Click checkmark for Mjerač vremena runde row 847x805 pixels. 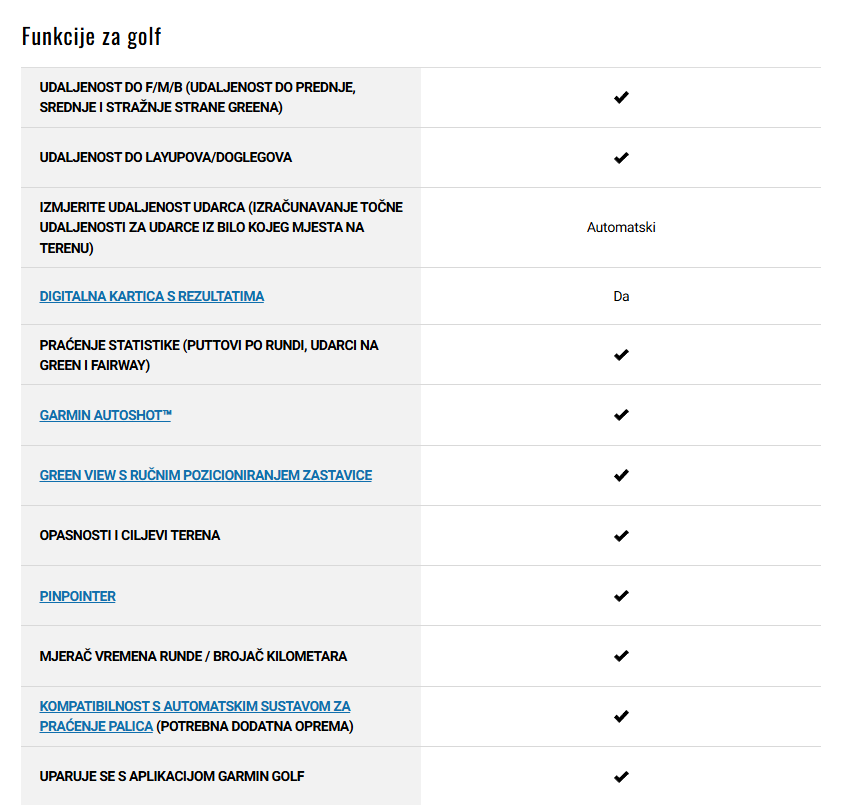(x=621, y=656)
